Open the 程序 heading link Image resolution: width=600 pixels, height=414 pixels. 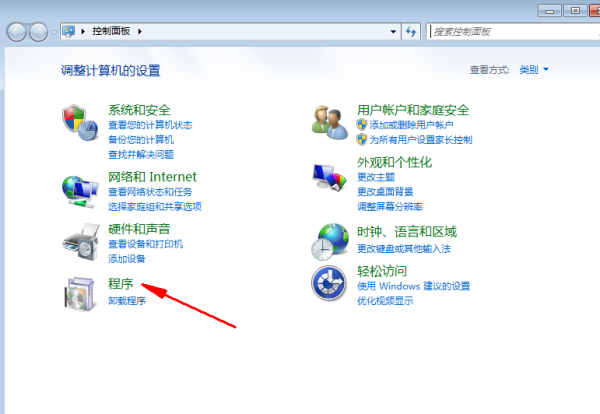click(x=120, y=285)
